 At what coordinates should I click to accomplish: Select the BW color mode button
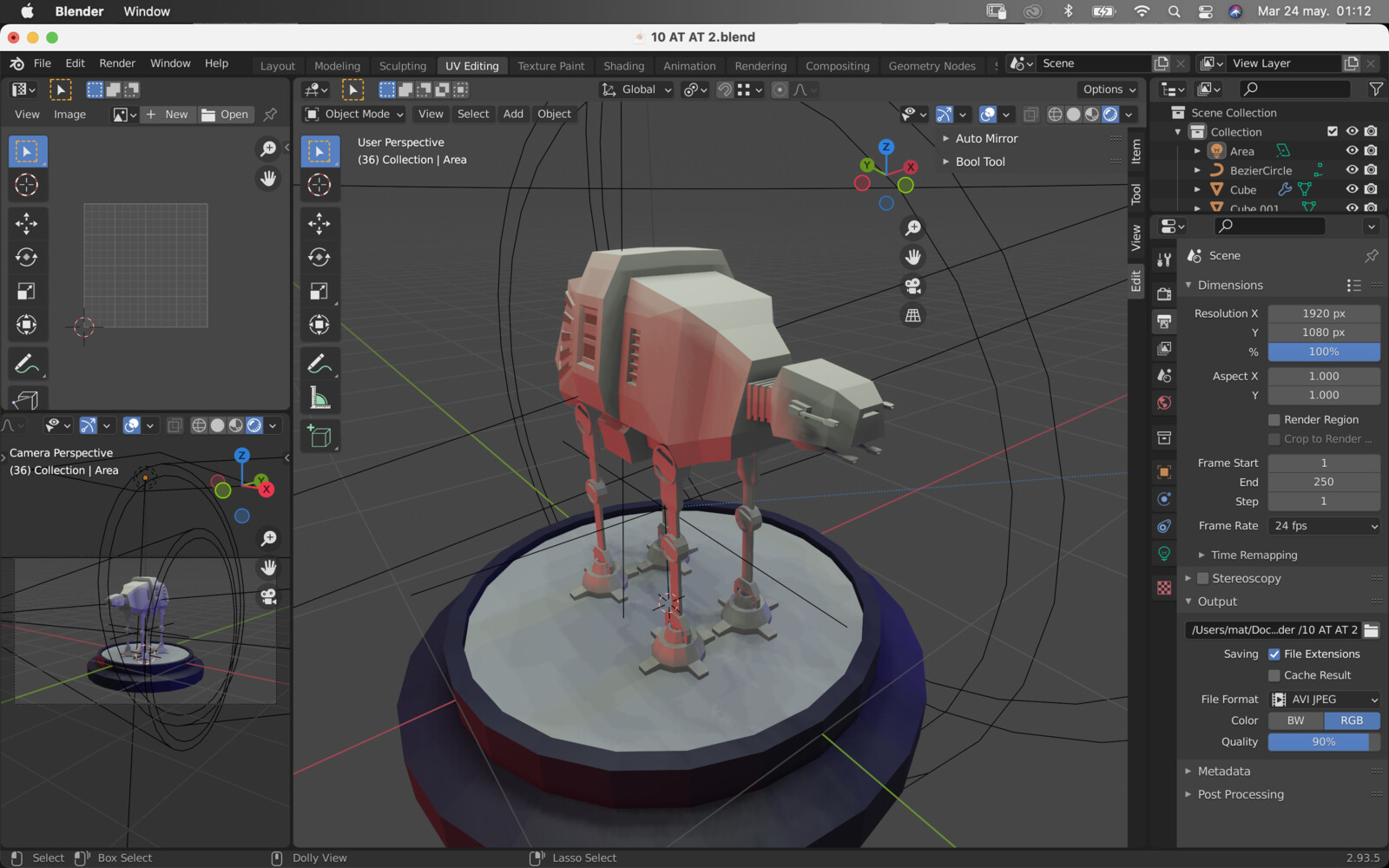pyautogui.click(x=1295, y=720)
